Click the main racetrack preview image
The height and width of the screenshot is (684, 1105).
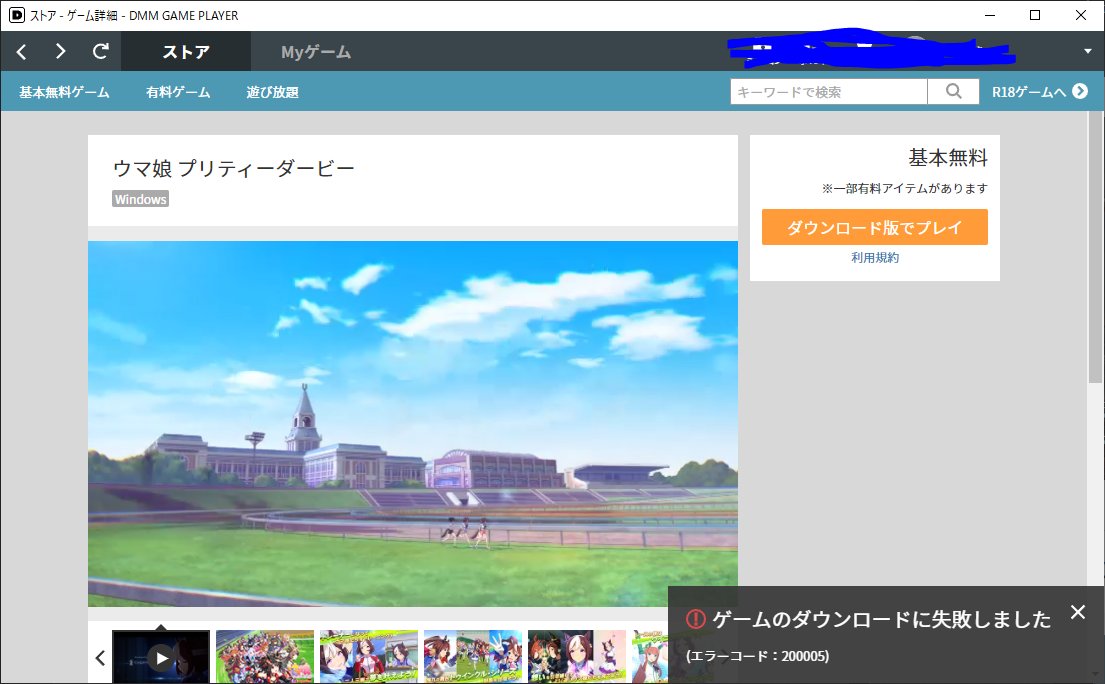click(x=413, y=423)
